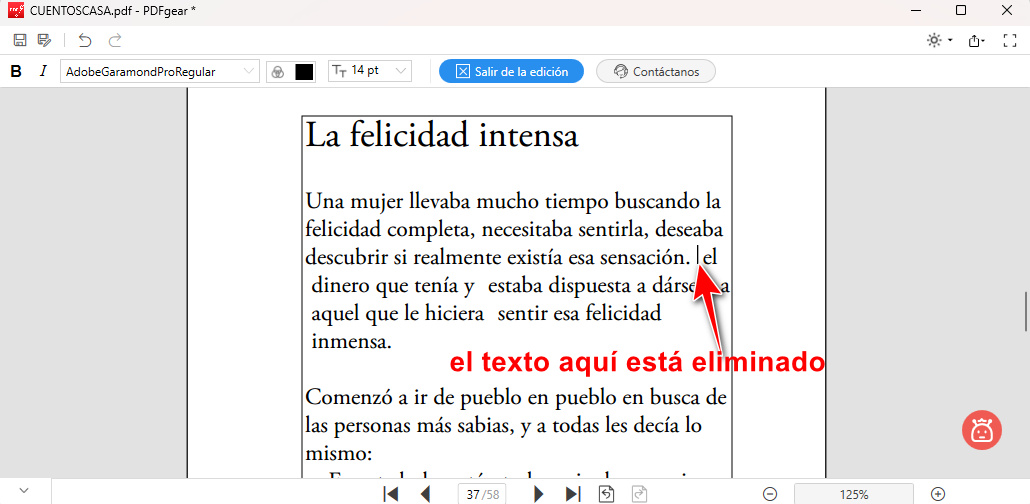1030x504 pixels.
Task: Open the share menu icon
Action: [976, 41]
